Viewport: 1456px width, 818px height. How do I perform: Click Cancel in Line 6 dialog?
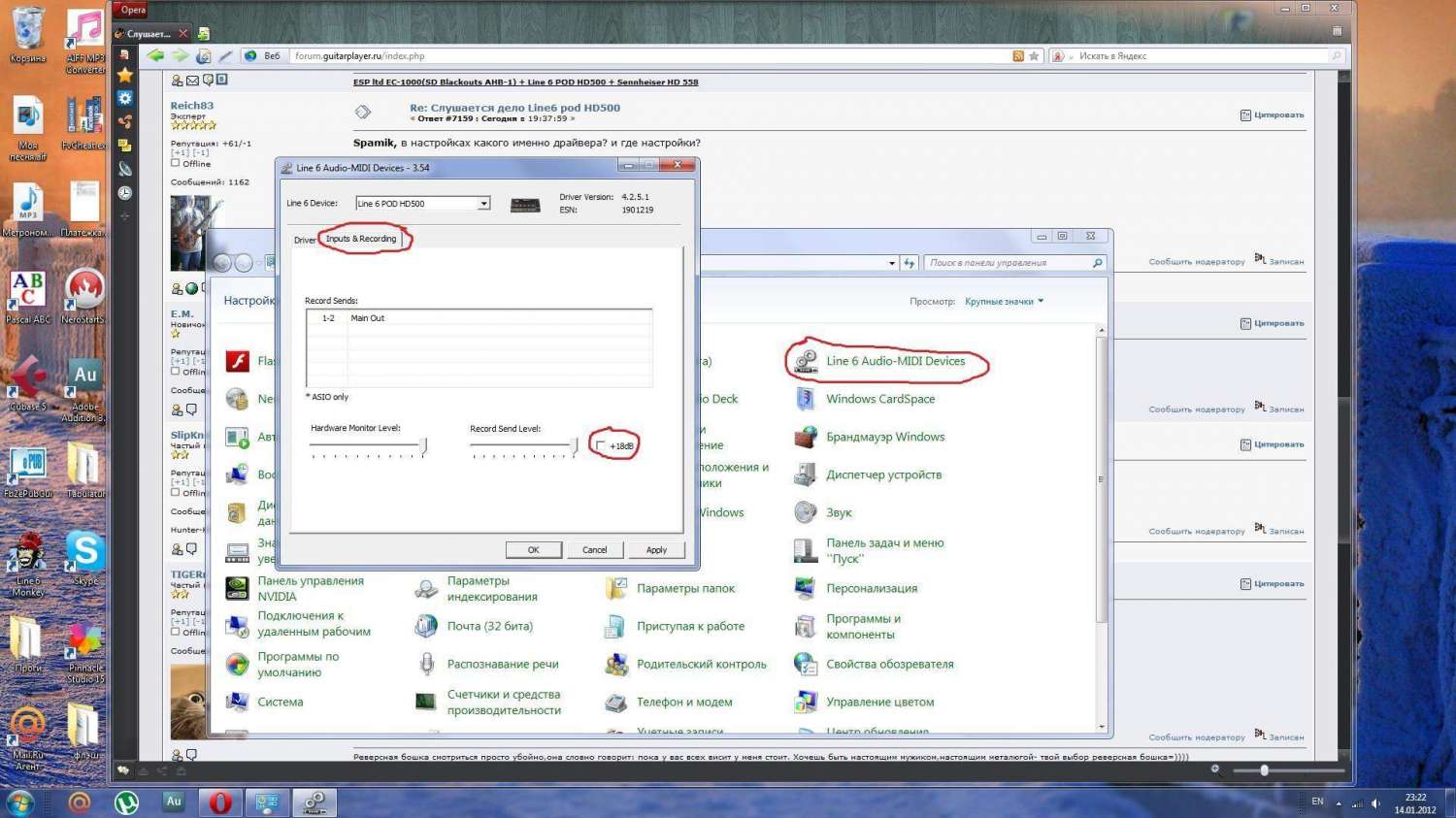(594, 550)
